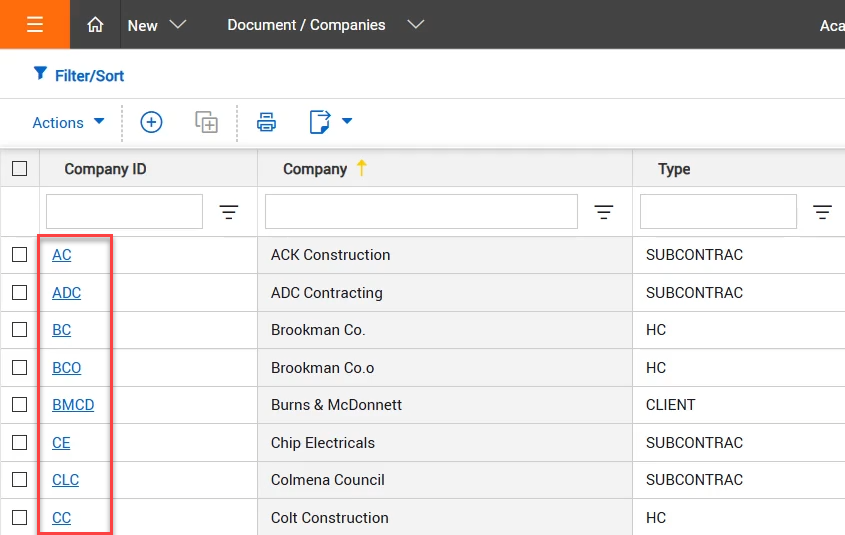Check the Brookman Co. row checkbox
845x535 pixels.
point(19,329)
